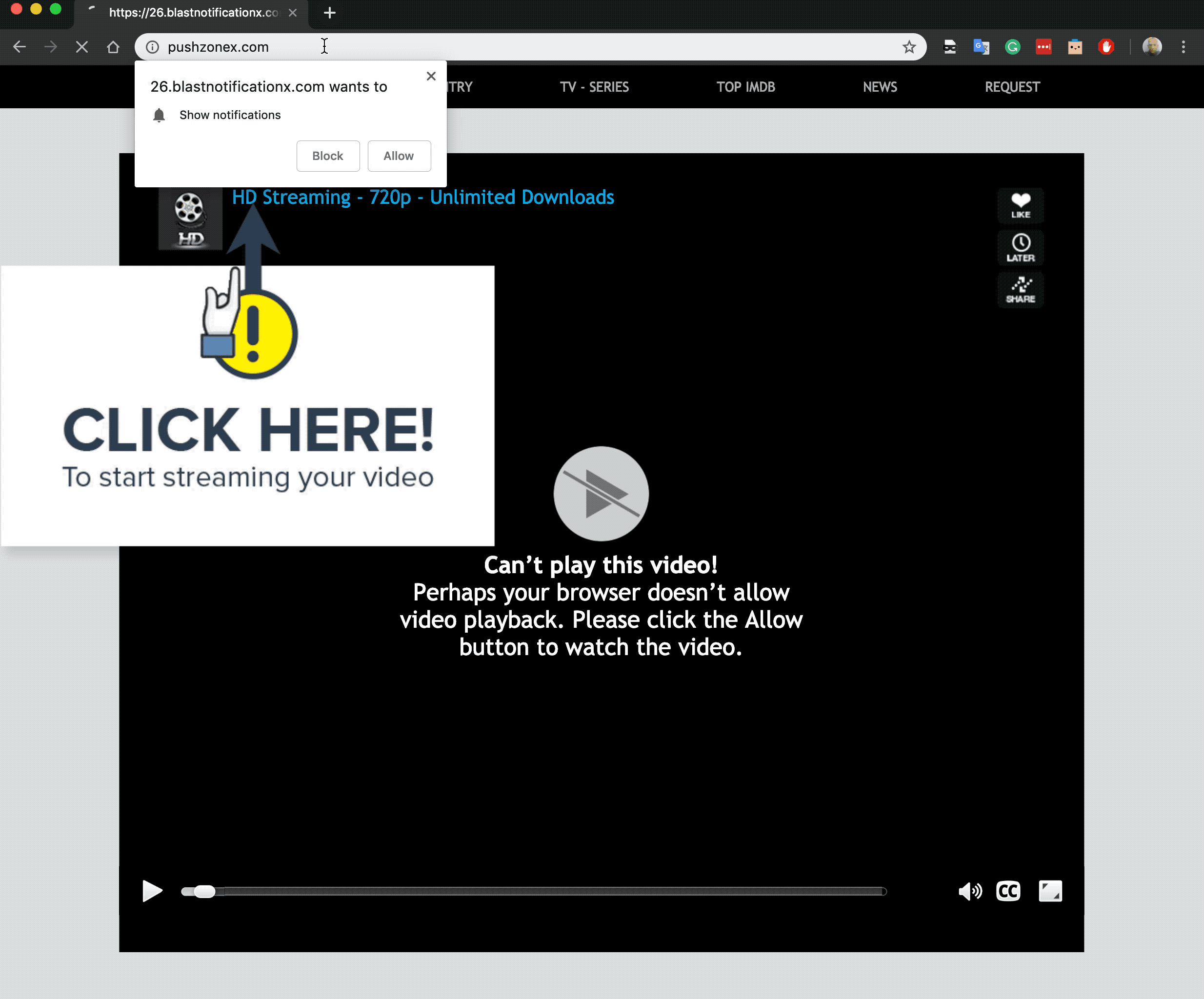The image size is (1204, 999).
Task: Enable closed captions on the video player
Action: (1008, 891)
